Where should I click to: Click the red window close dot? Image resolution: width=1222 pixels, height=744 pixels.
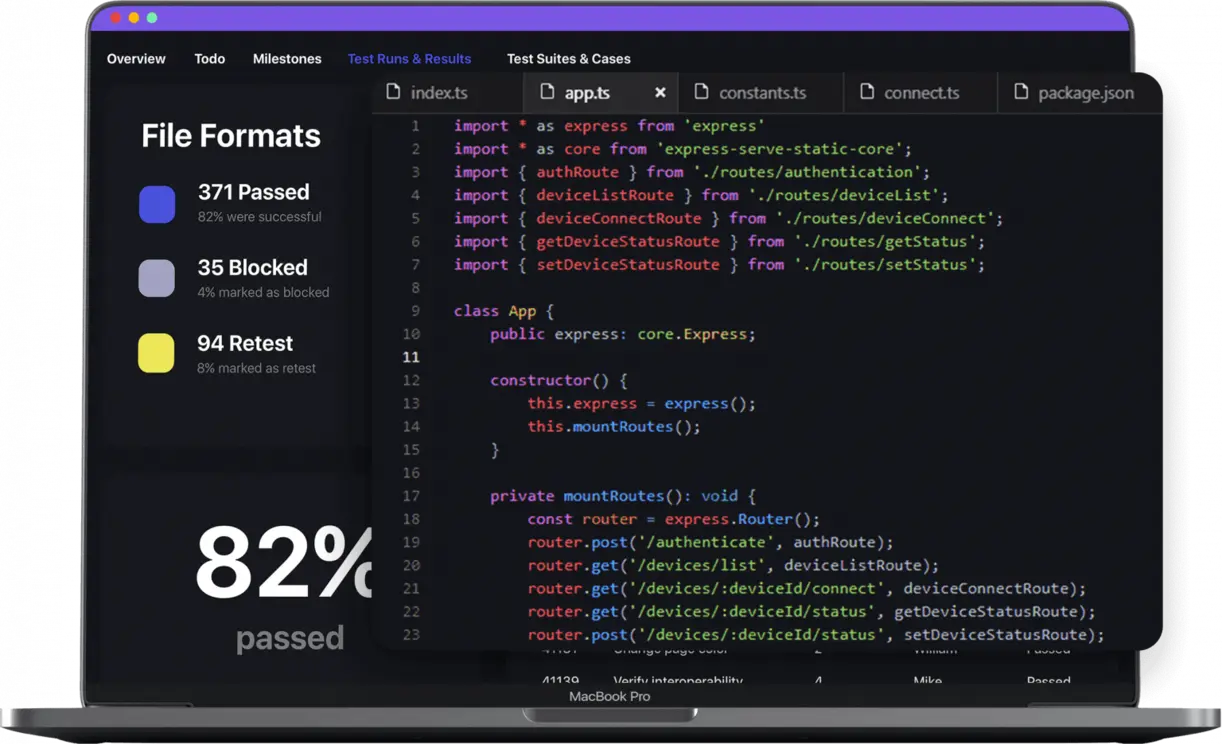pos(116,18)
